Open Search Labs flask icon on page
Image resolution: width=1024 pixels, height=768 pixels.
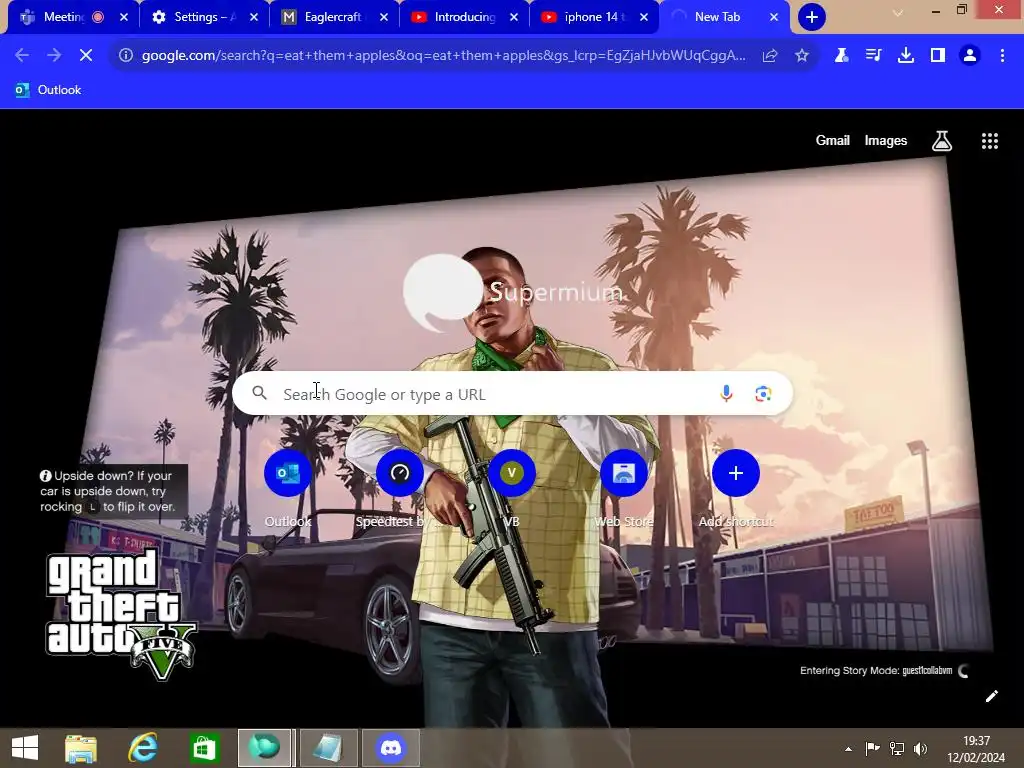coord(941,140)
